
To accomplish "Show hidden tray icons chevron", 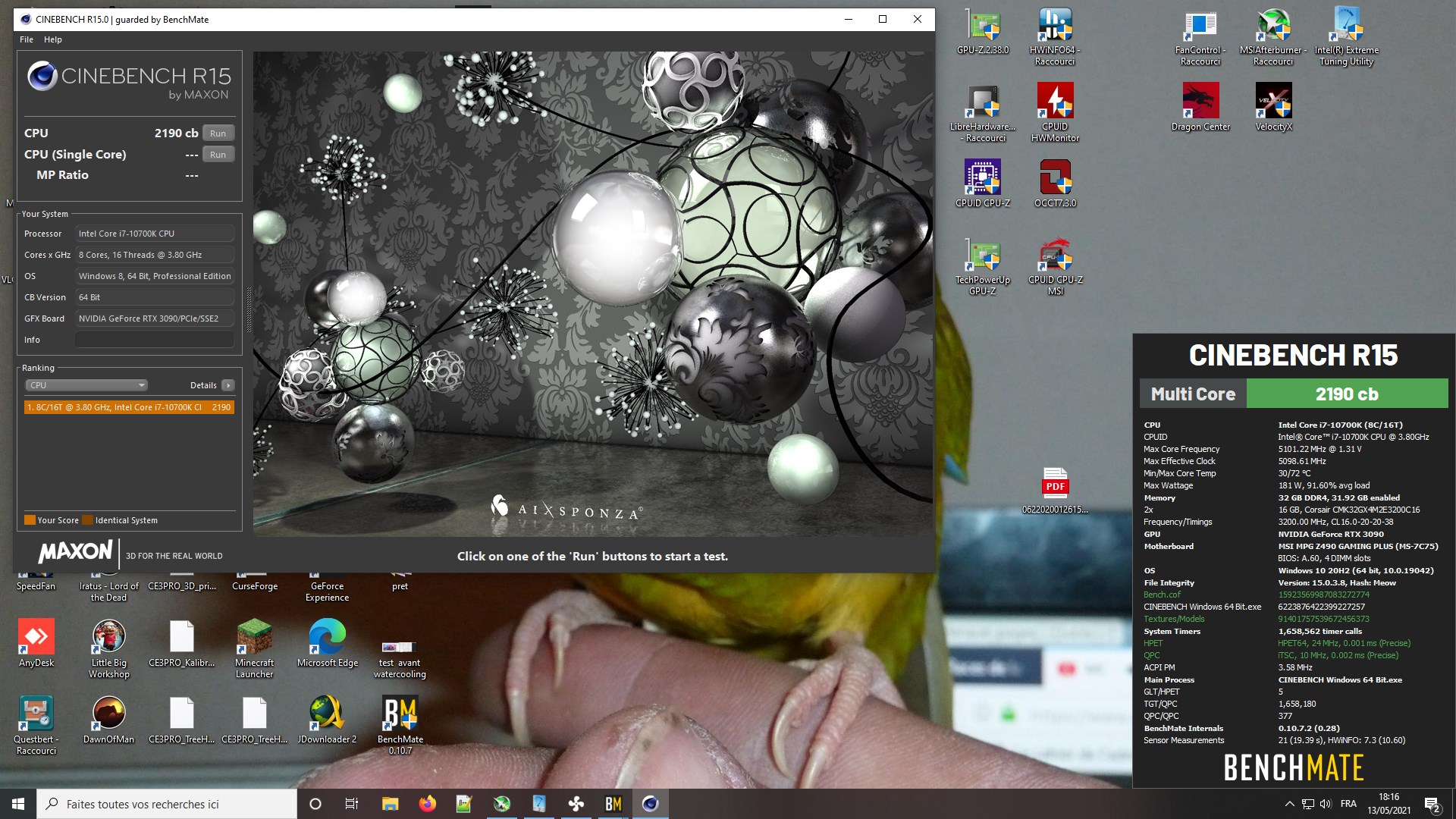I will (1289, 804).
